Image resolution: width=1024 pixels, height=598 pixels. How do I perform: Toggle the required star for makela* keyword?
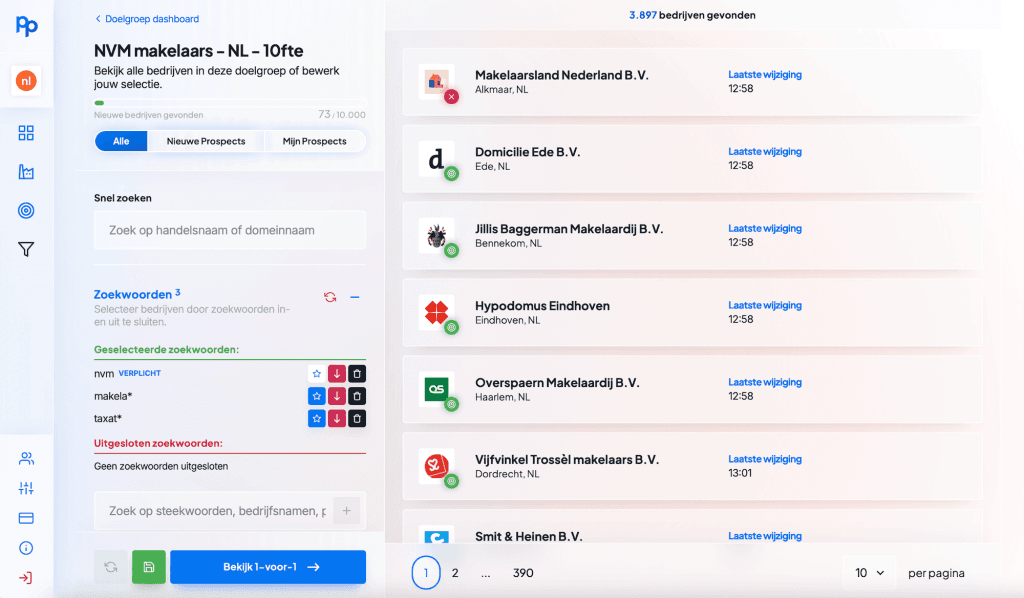pyautogui.click(x=316, y=396)
